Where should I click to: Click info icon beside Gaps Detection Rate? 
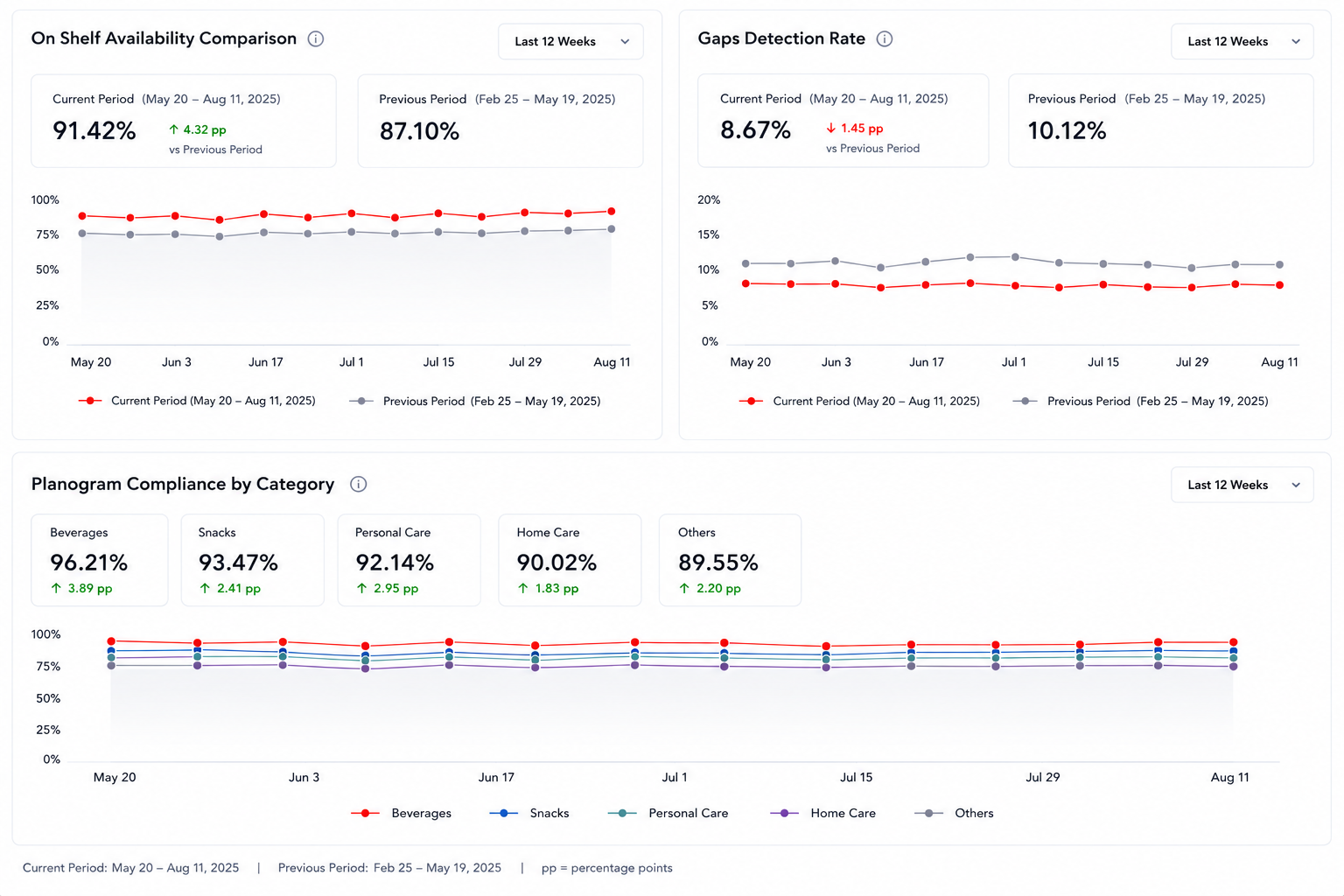tap(885, 38)
